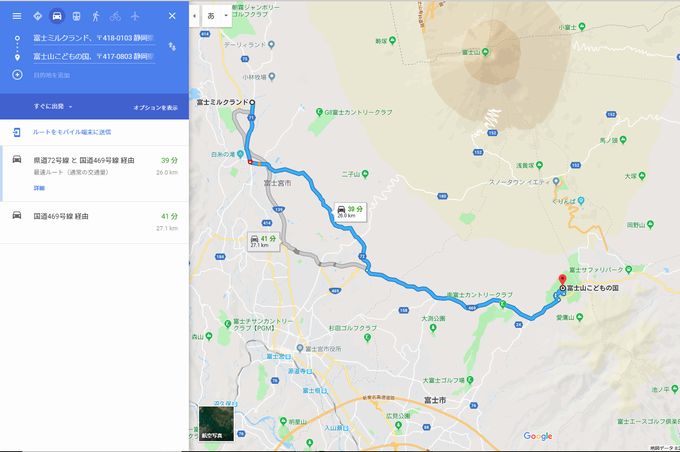
Task: Switch to 航空写真 satellite view thumbnail
Action: coord(216,423)
